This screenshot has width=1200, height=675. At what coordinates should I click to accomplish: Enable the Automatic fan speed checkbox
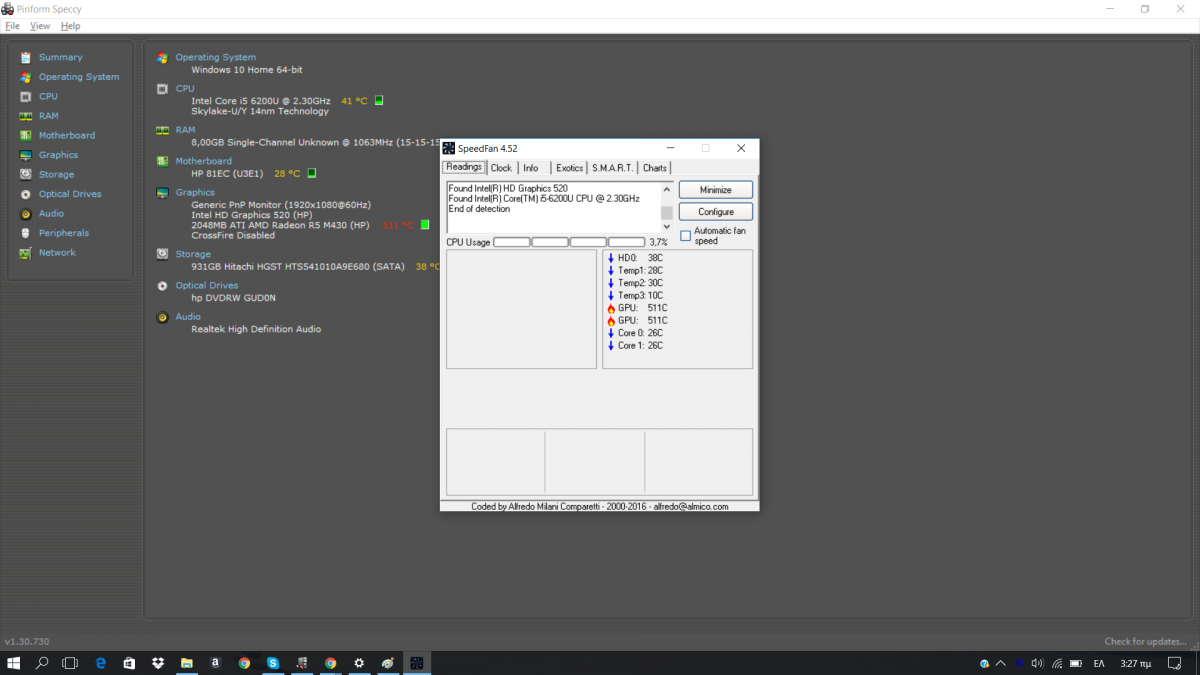[x=686, y=236]
